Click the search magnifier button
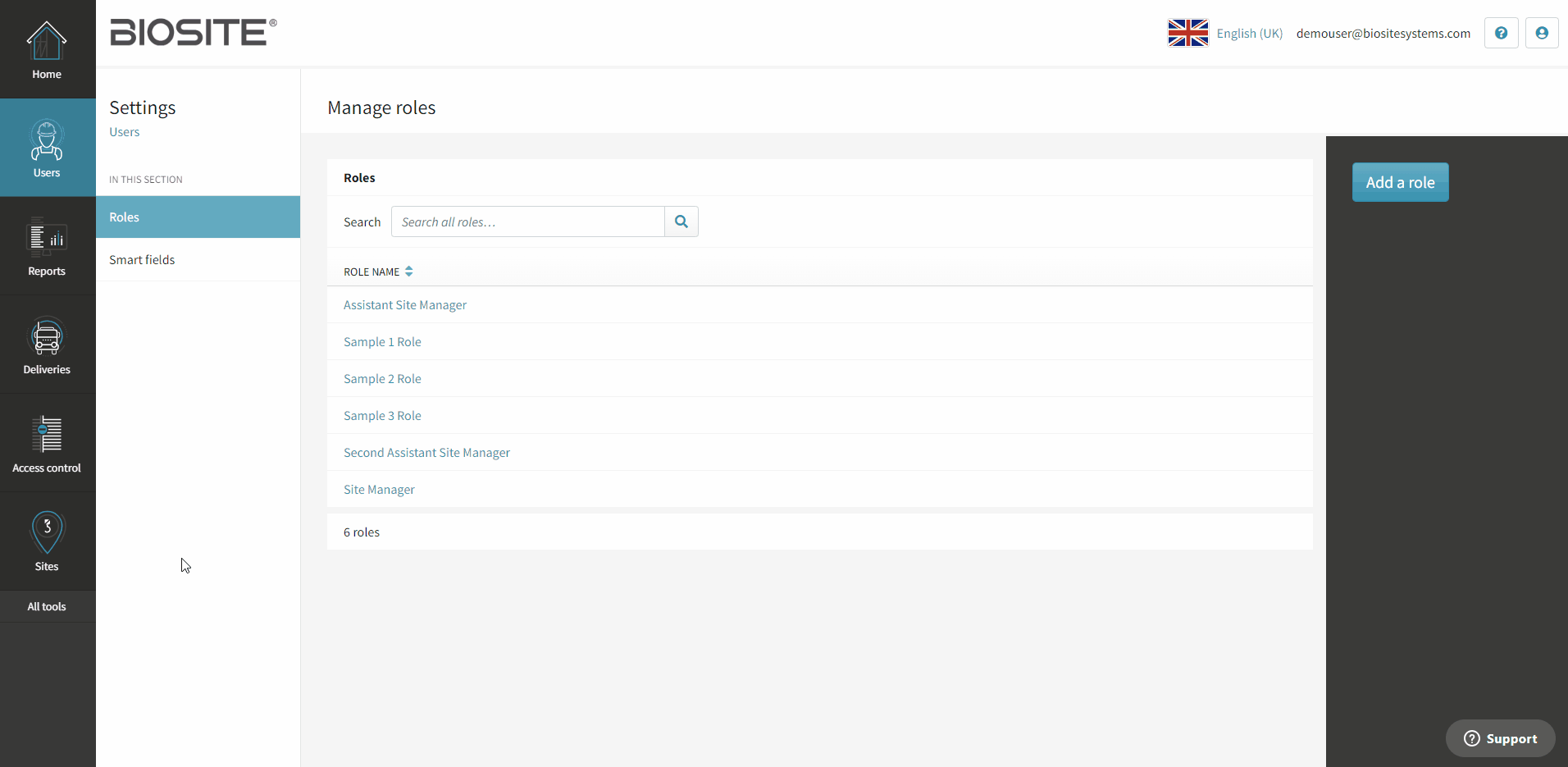 (x=681, y=221)
